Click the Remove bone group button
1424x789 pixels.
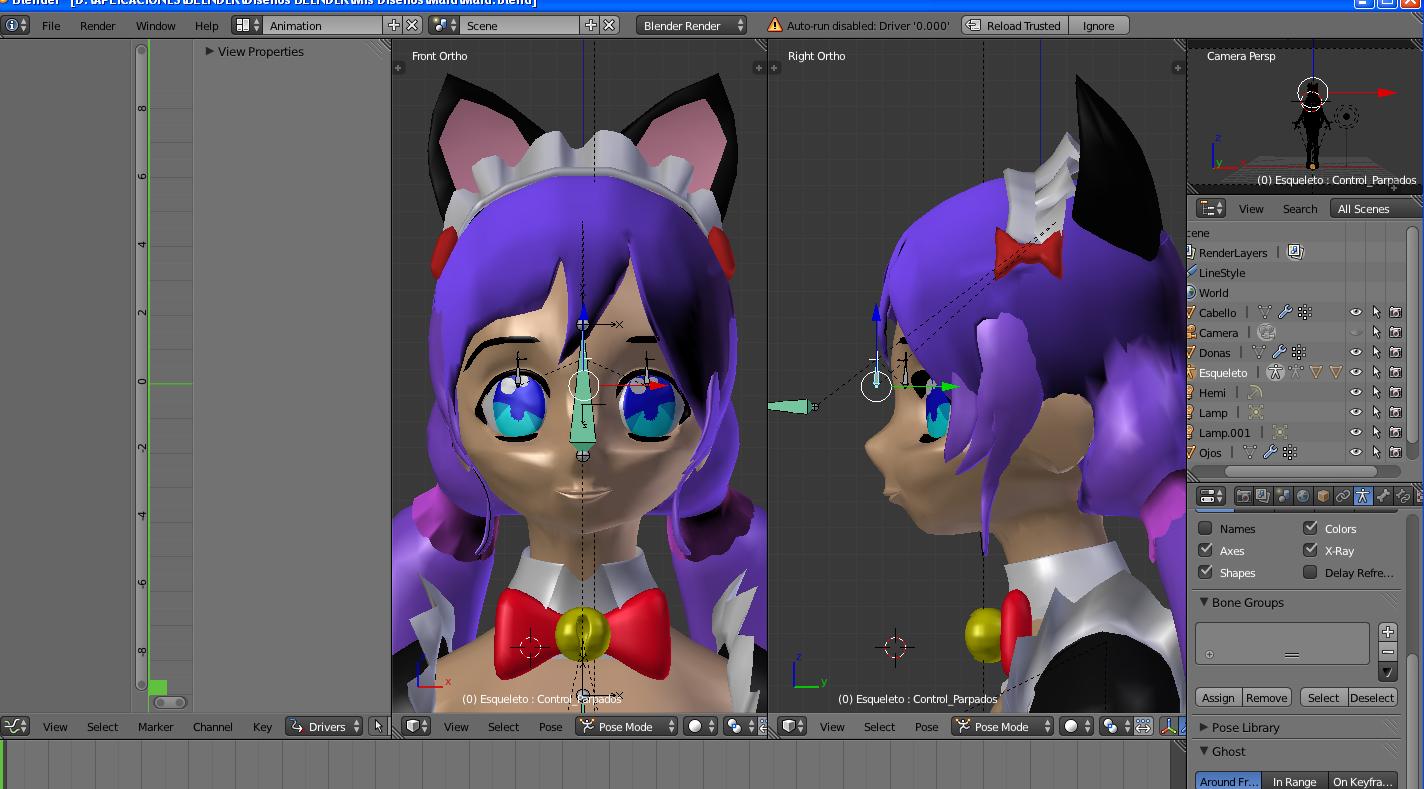pyautogui.click(x=1266, y=697)
